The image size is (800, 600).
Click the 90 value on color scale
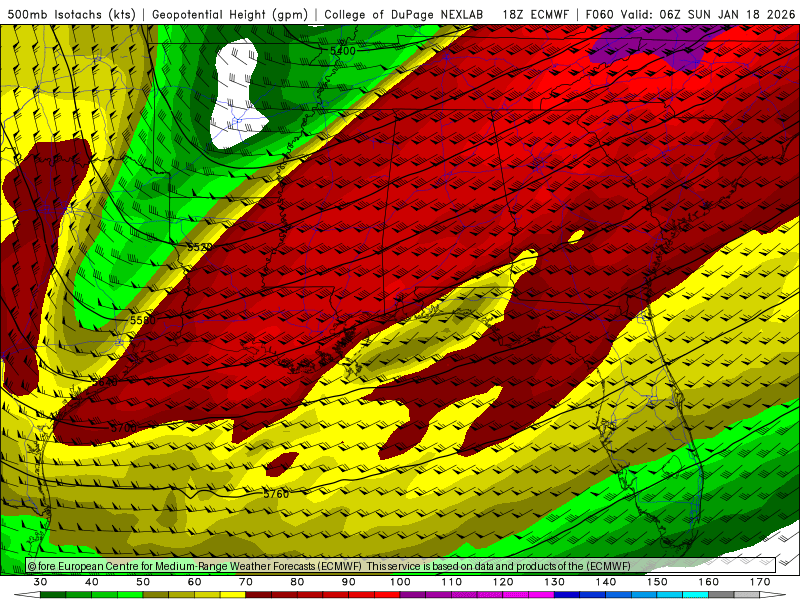click(x=349, y=582)
